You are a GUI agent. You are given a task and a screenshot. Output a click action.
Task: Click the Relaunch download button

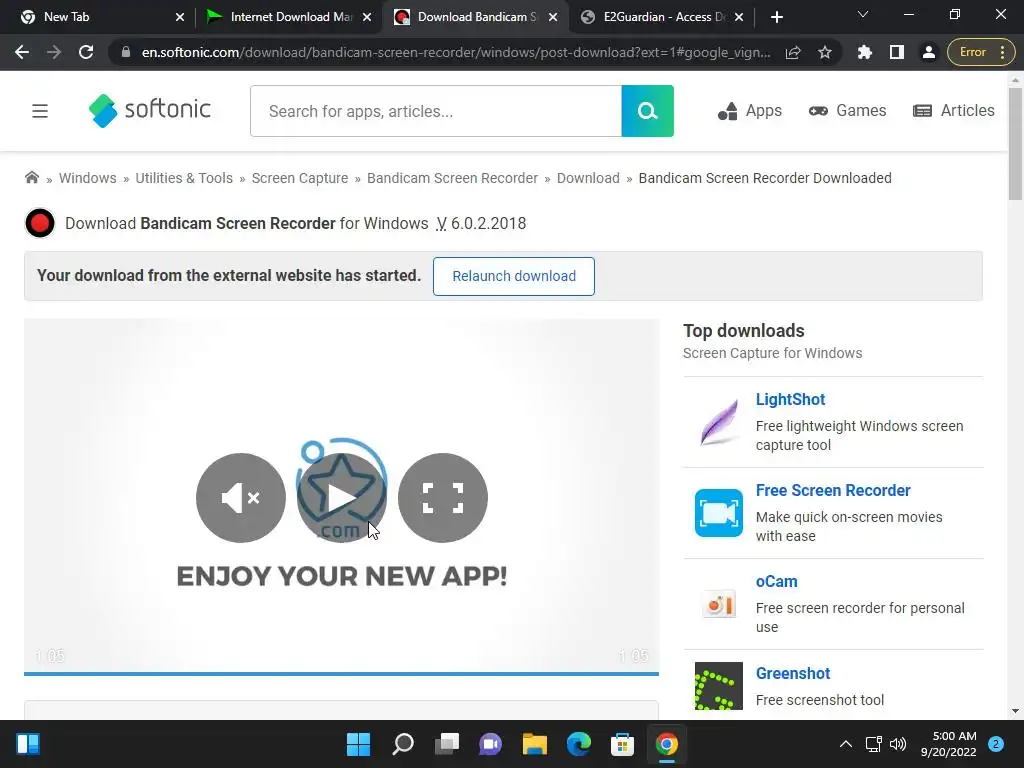[x=514, y=276]
